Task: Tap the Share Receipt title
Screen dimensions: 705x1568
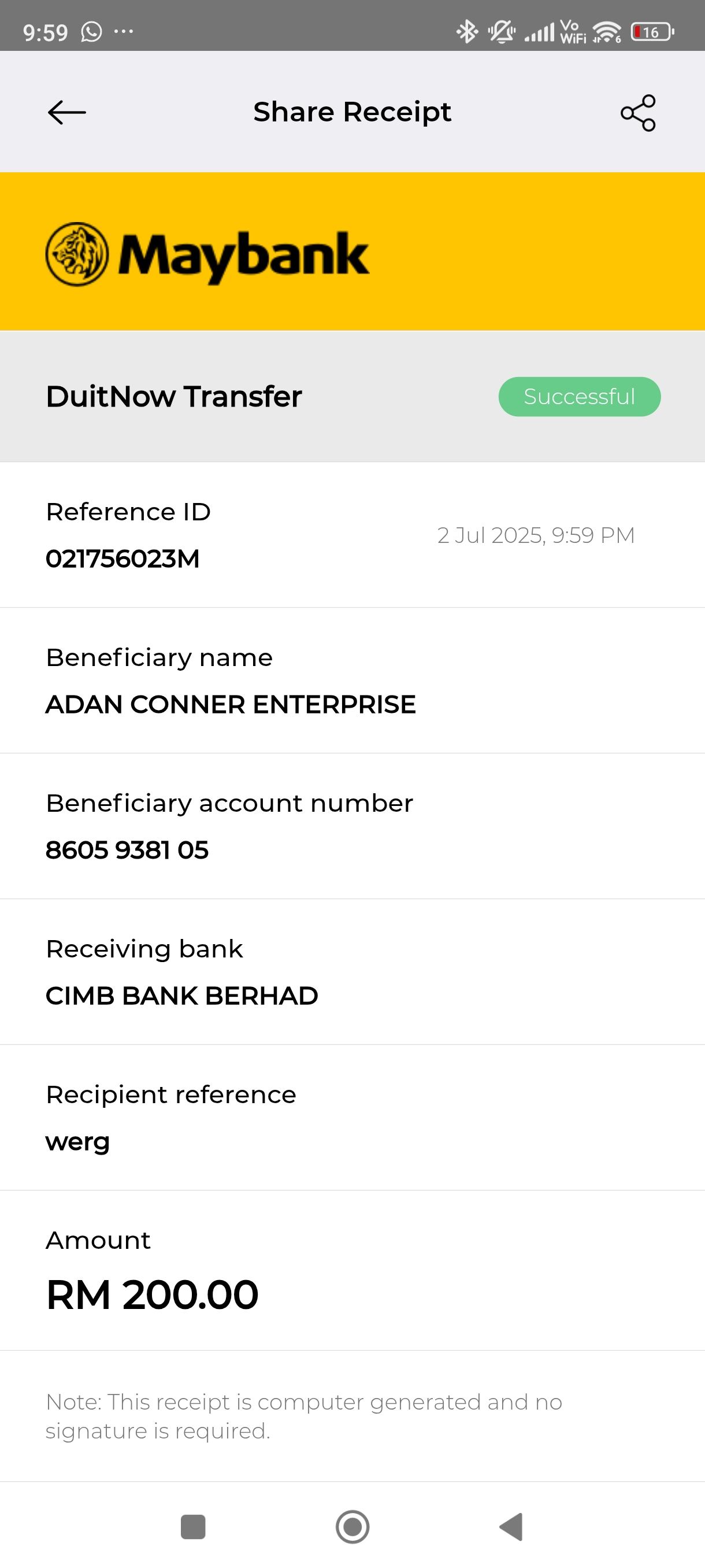Action: 352,113
